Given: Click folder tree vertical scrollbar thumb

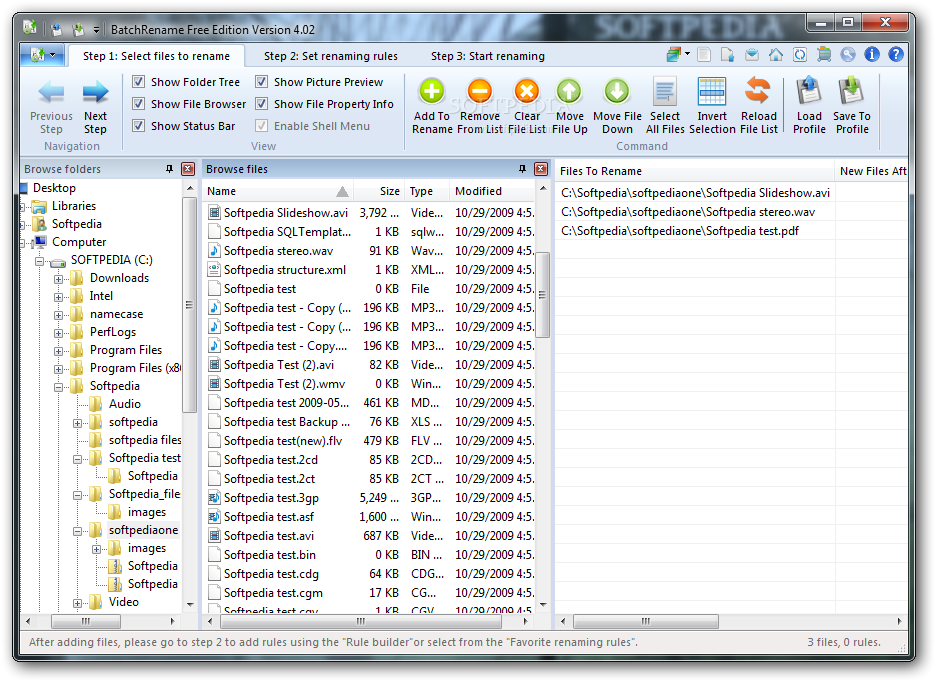Looking at the screenshot, I should 189,305.
